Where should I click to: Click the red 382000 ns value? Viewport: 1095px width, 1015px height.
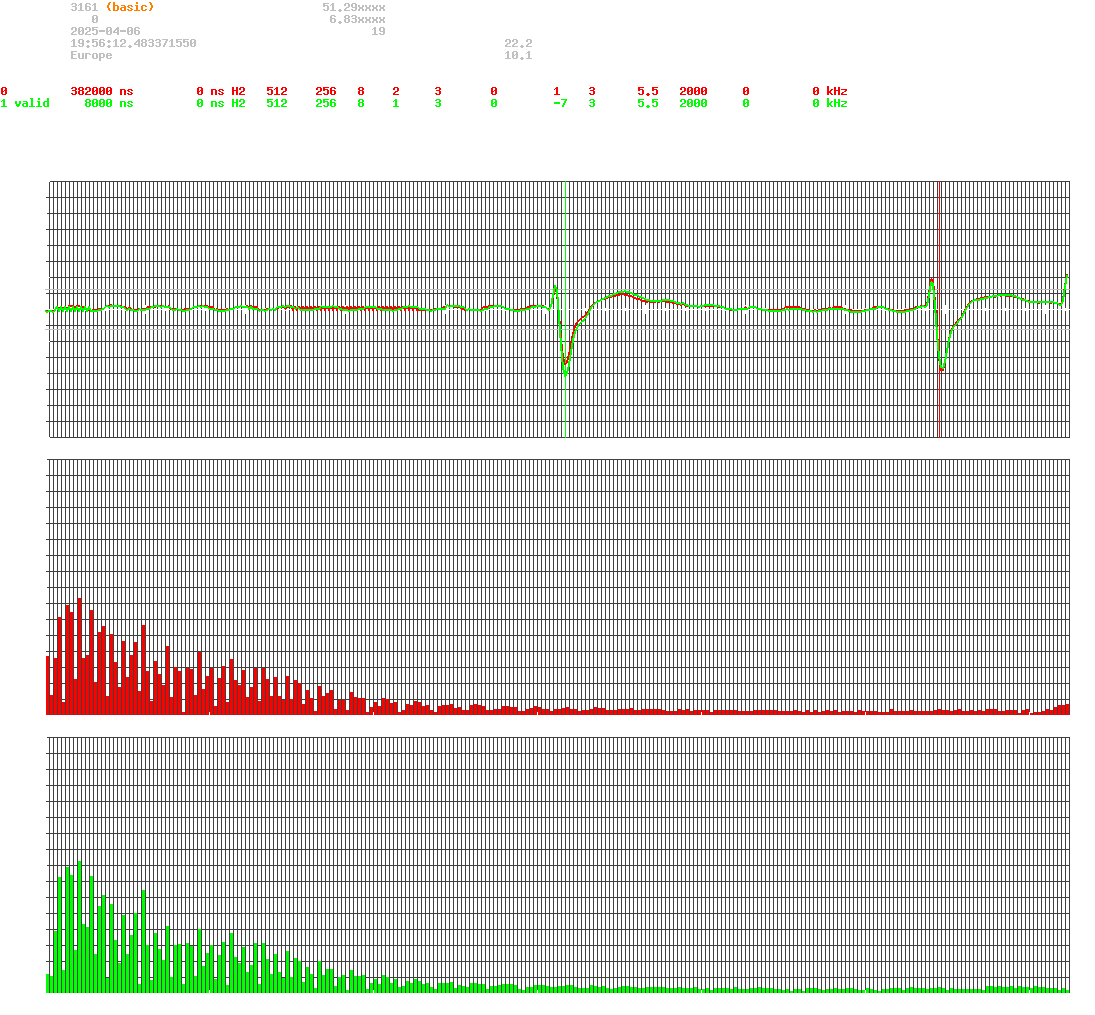(102, 92)
